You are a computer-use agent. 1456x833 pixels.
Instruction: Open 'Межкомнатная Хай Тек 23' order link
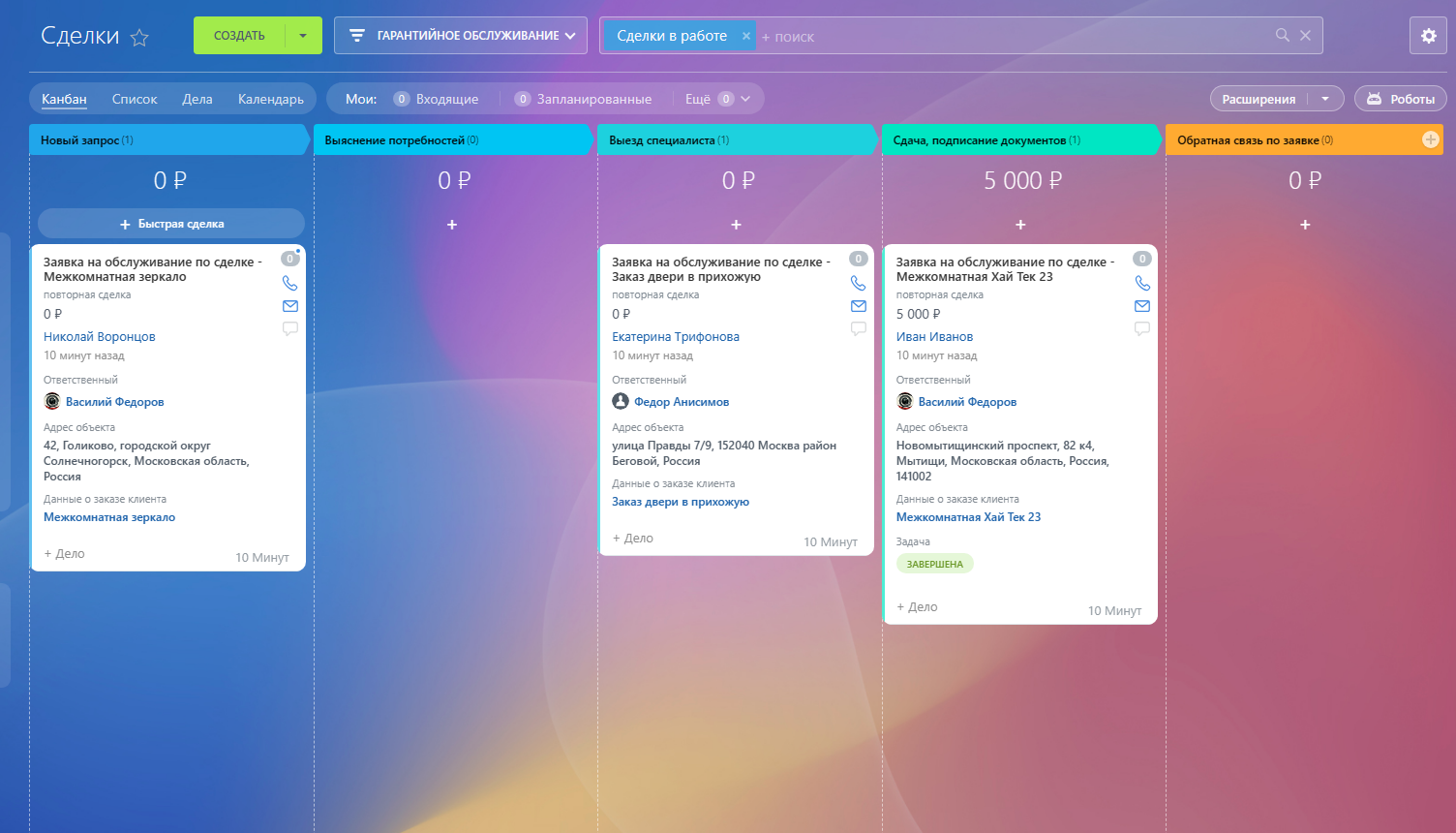(x=969, y=517)
